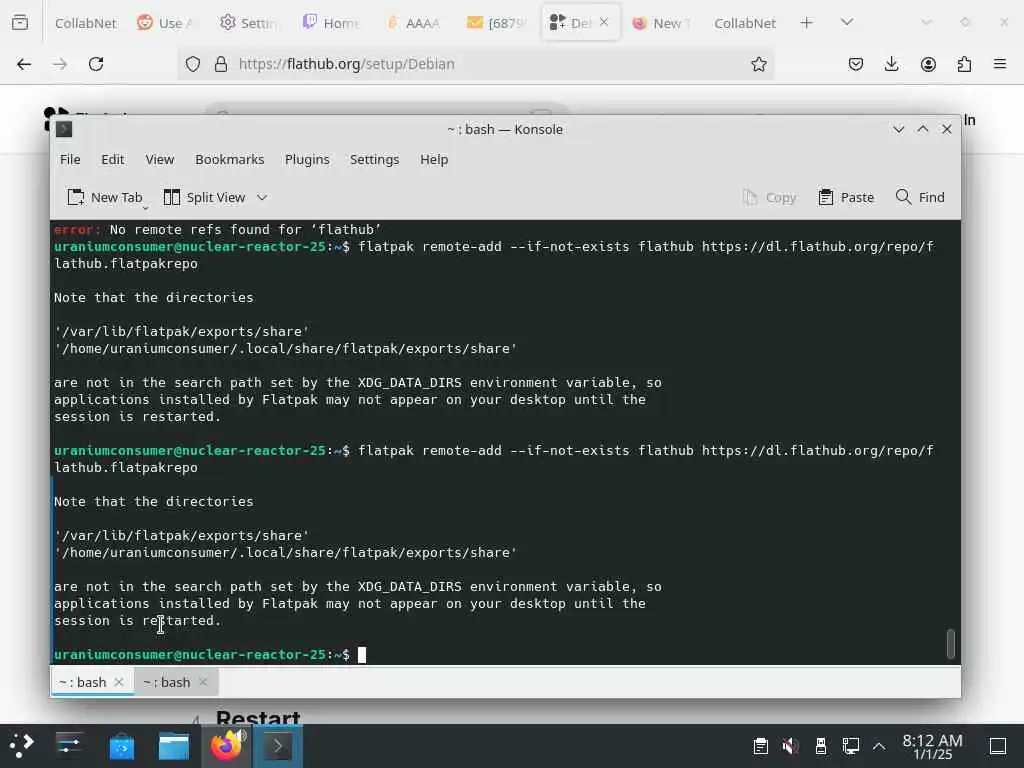Click the Firefox tracking protection shield icon
This screenshot has height=768, width=1024.
tap(193, 64)
